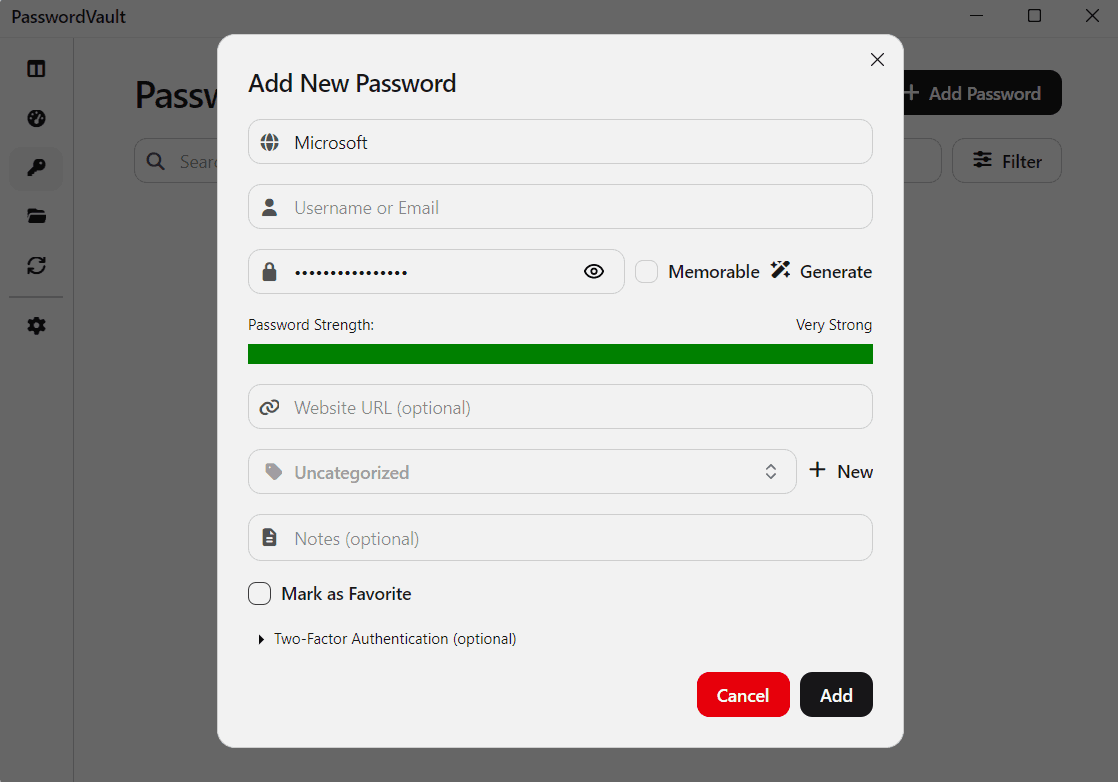The height and width of the screenshot is (782, 1118).
Task: Open the dashboard panel icon in sidebar
Action: click(x=36, y=68)
